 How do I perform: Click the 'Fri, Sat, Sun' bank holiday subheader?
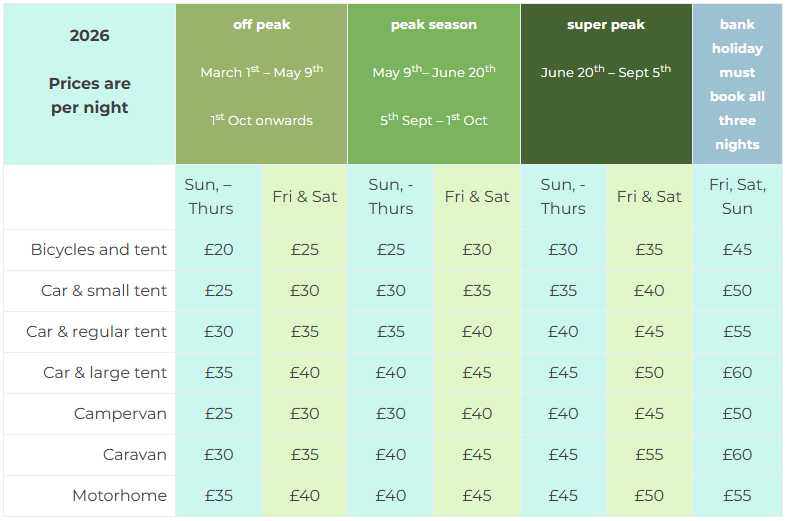click(737, 197)
